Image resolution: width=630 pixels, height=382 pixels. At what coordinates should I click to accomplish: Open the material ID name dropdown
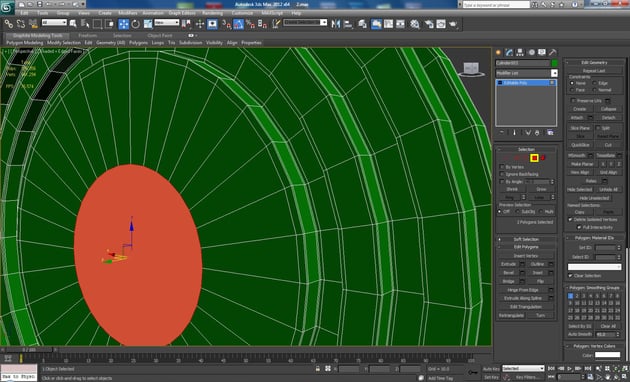point(594,267)
